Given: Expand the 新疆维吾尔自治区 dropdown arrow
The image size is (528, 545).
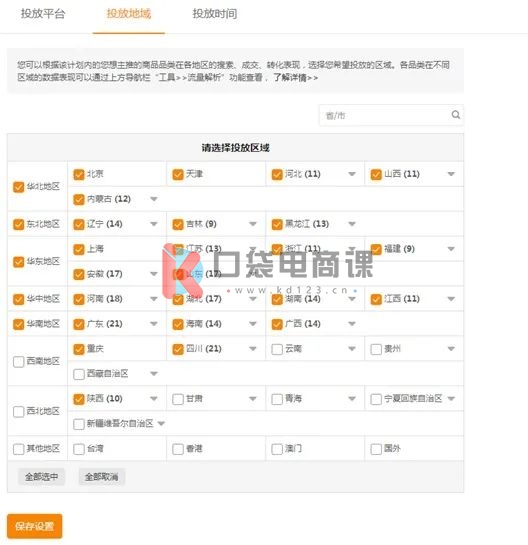Looking at the screenshot, I should point(161,423).
